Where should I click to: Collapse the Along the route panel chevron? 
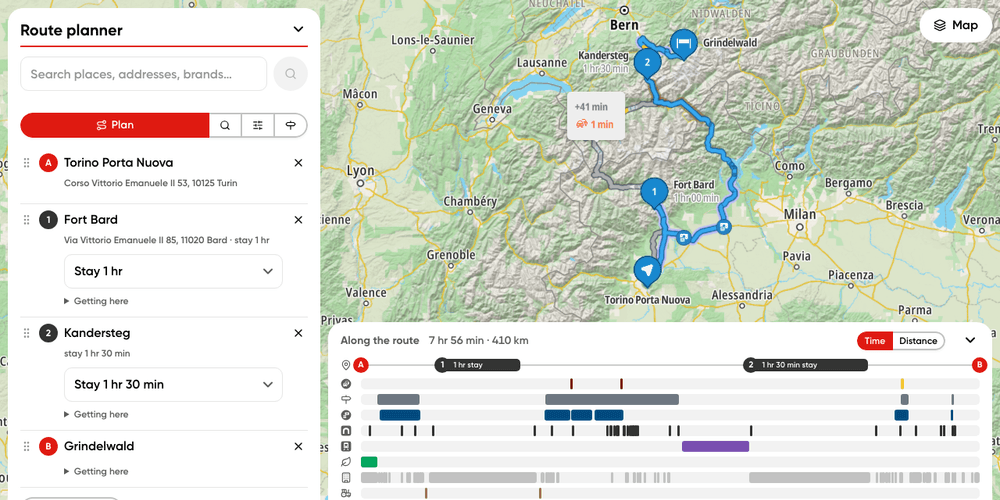coord(971,341)
